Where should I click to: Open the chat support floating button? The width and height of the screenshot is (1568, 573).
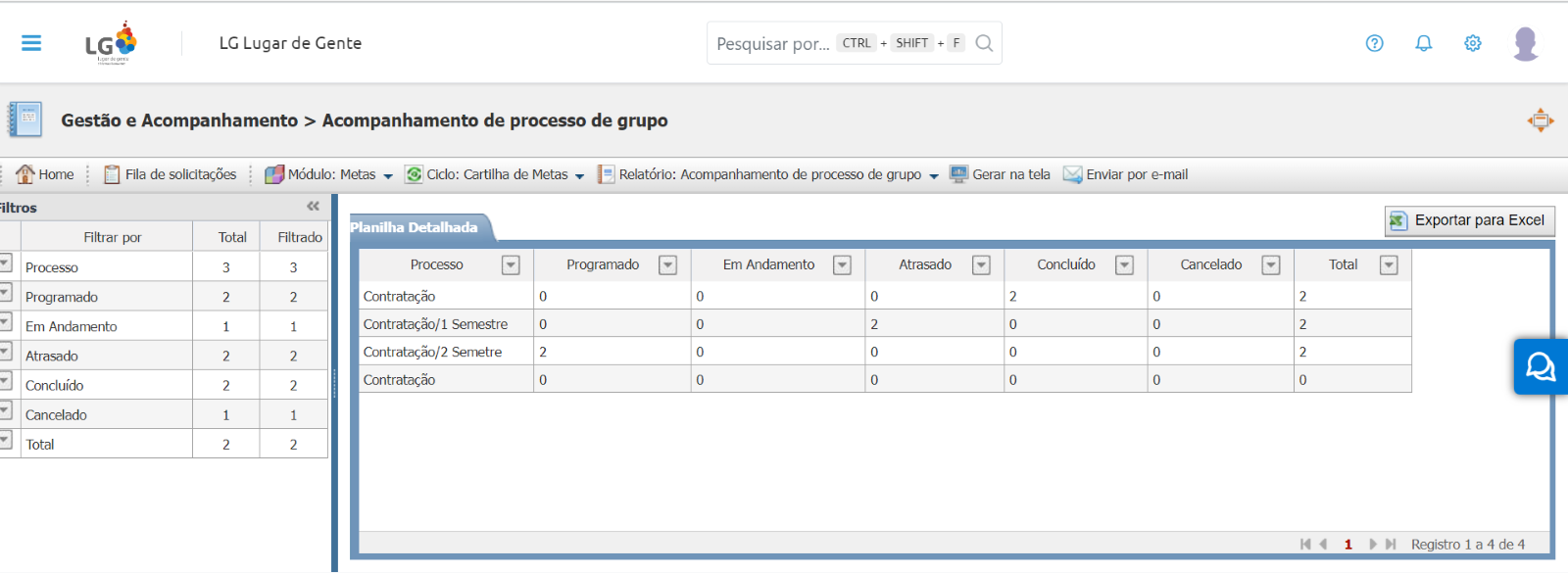pyautogui.click(x=1541, y=367)
